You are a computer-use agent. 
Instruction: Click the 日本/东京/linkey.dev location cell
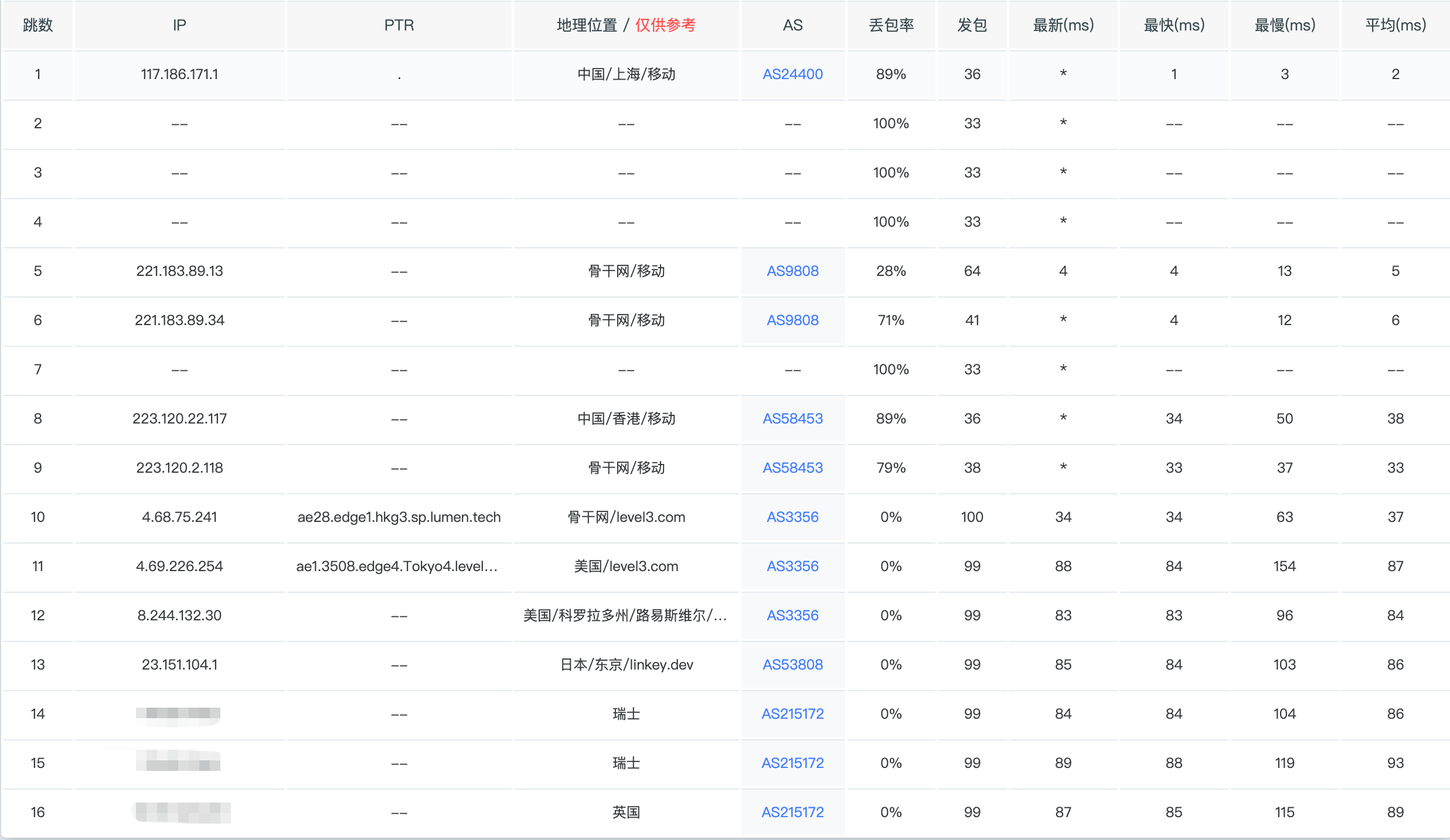tap(626, 665)
